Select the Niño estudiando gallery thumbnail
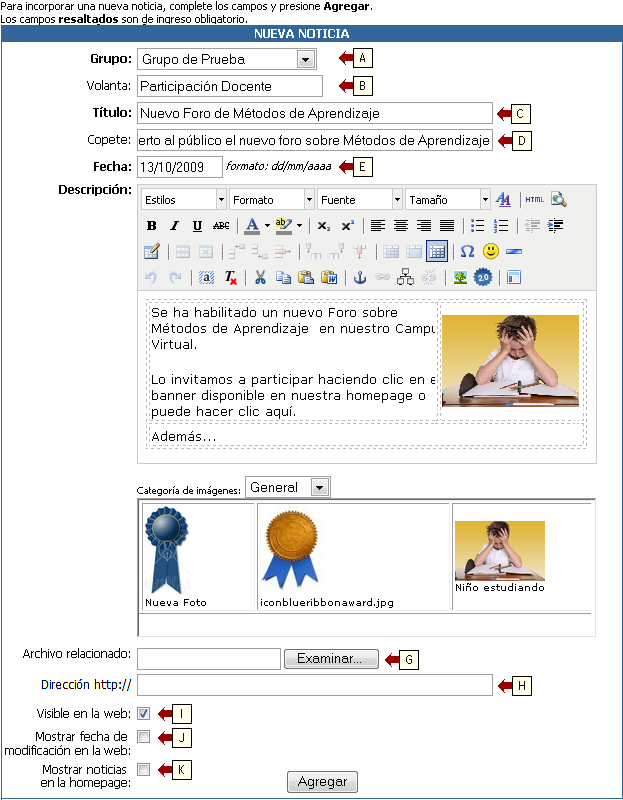The image size is (623, 800). tap(500, 551)
